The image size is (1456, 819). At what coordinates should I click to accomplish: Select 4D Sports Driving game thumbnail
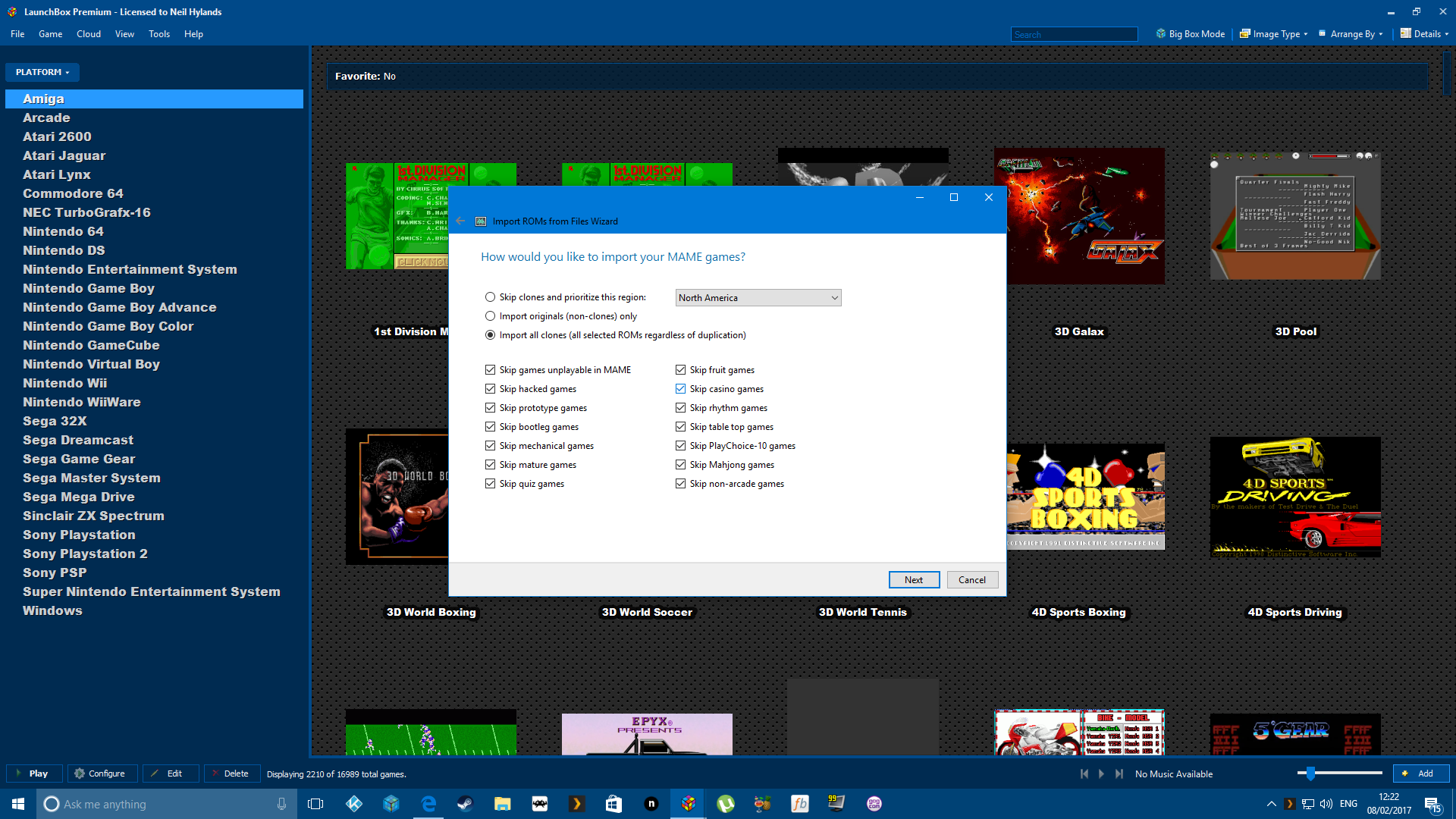(x=1295, y=497)
